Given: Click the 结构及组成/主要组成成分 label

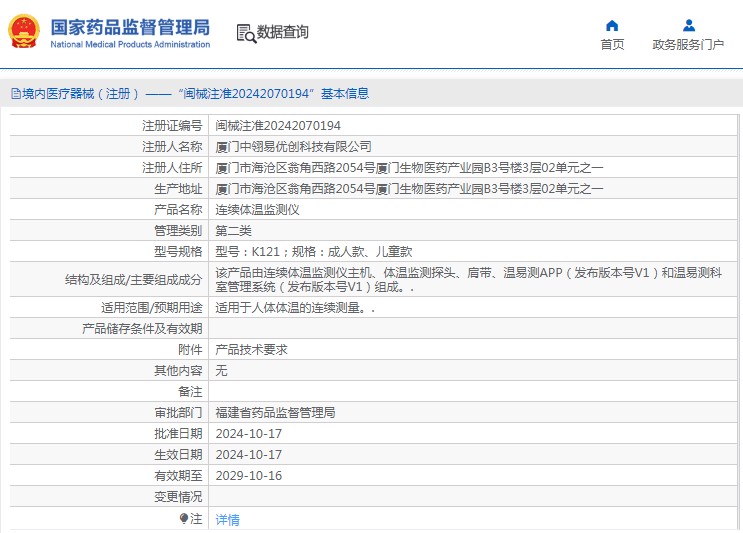Looking at the screenshot, I should coord(134,280).
